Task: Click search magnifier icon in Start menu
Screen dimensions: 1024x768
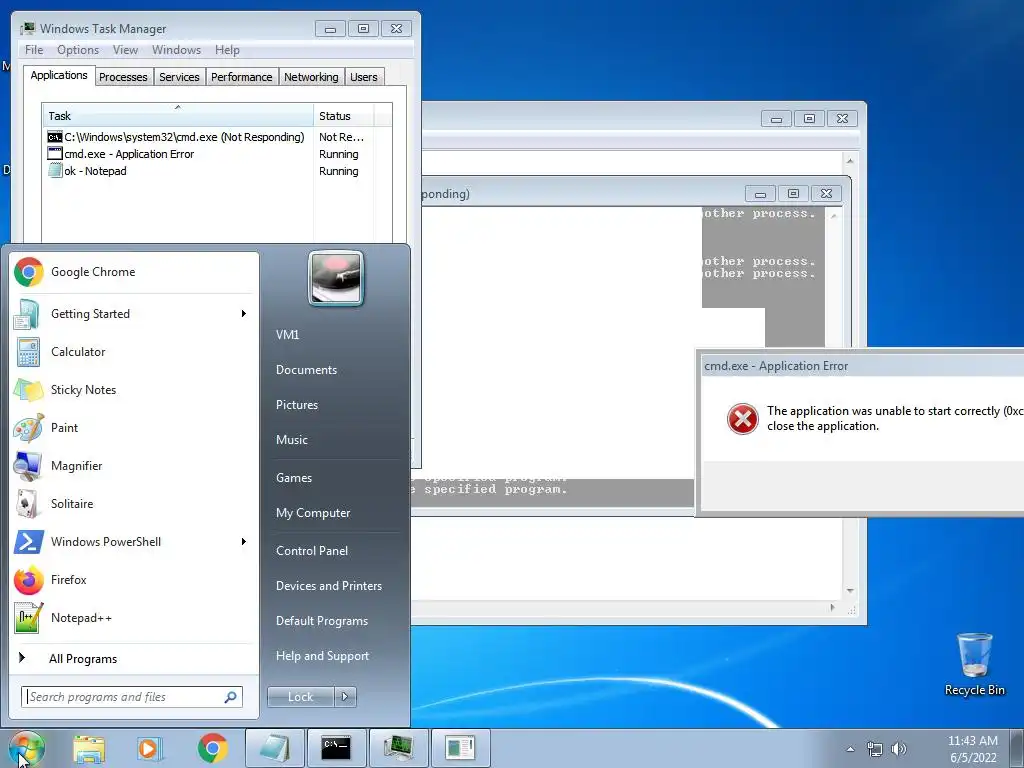Action: click(230, 697)
